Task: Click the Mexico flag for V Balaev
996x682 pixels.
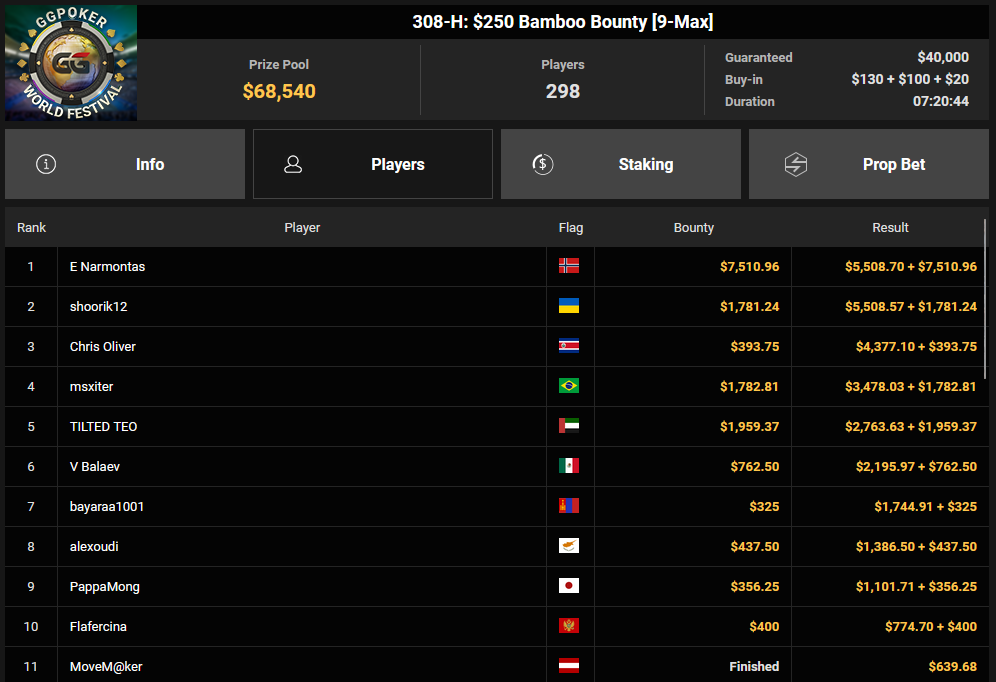Action: coord(569,466)
